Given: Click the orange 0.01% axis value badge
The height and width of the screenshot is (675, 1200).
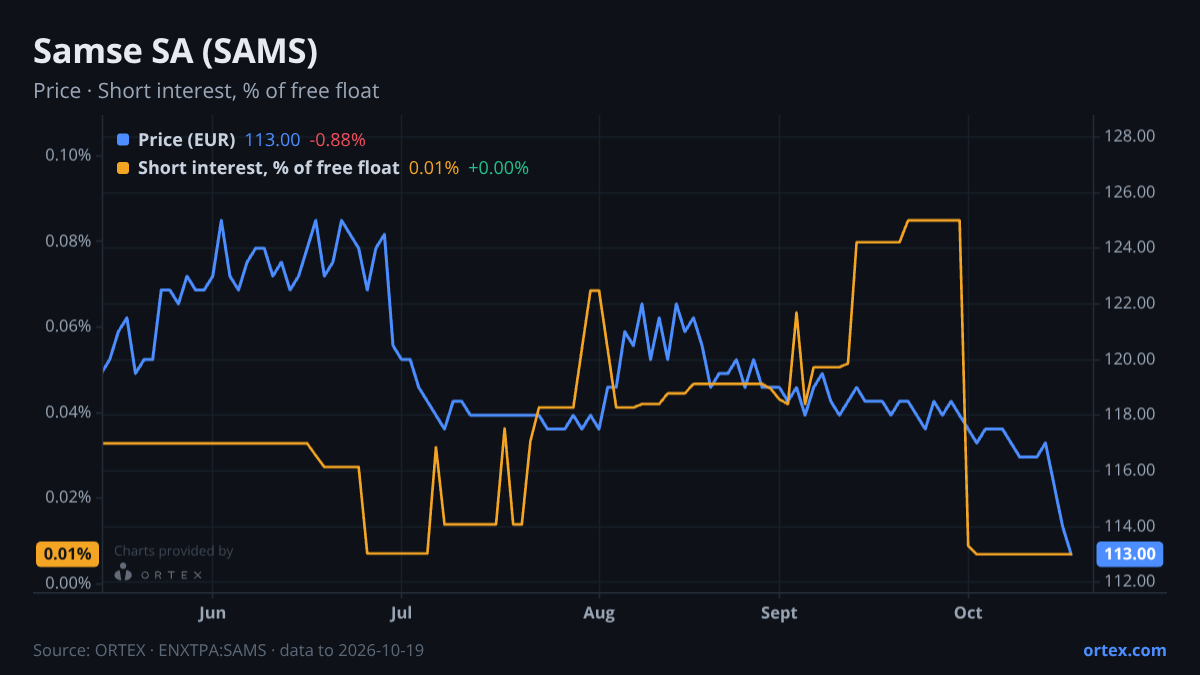Looking at the screenshot, I should pos(68,554).
